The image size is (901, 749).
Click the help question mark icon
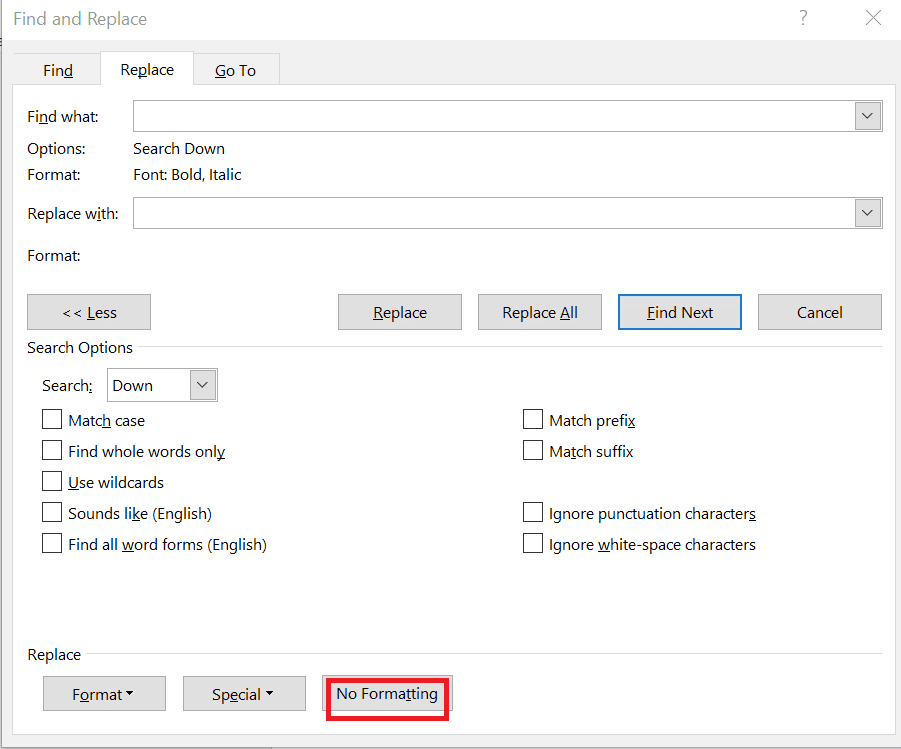[x=803, y=18]
